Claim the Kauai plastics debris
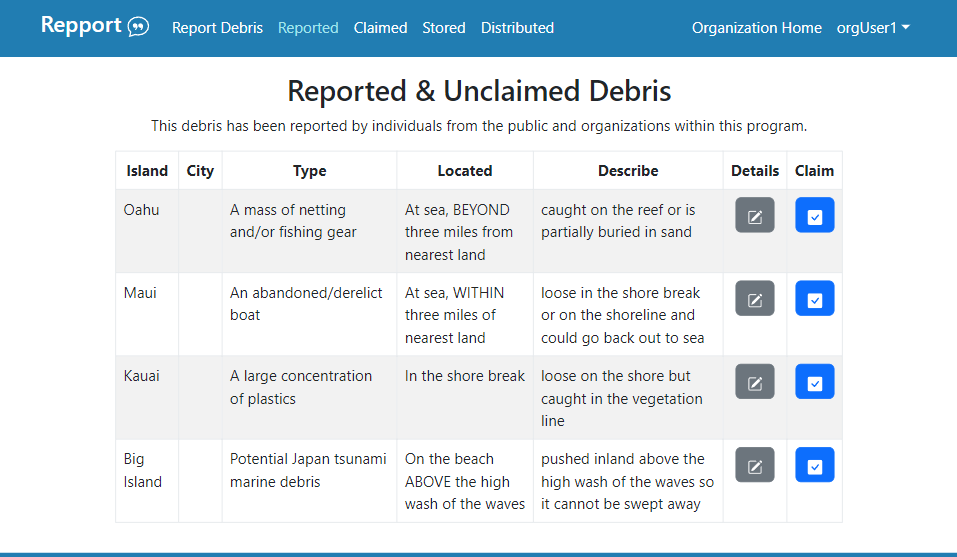The image size is (957, 557). tap(814, 382)
